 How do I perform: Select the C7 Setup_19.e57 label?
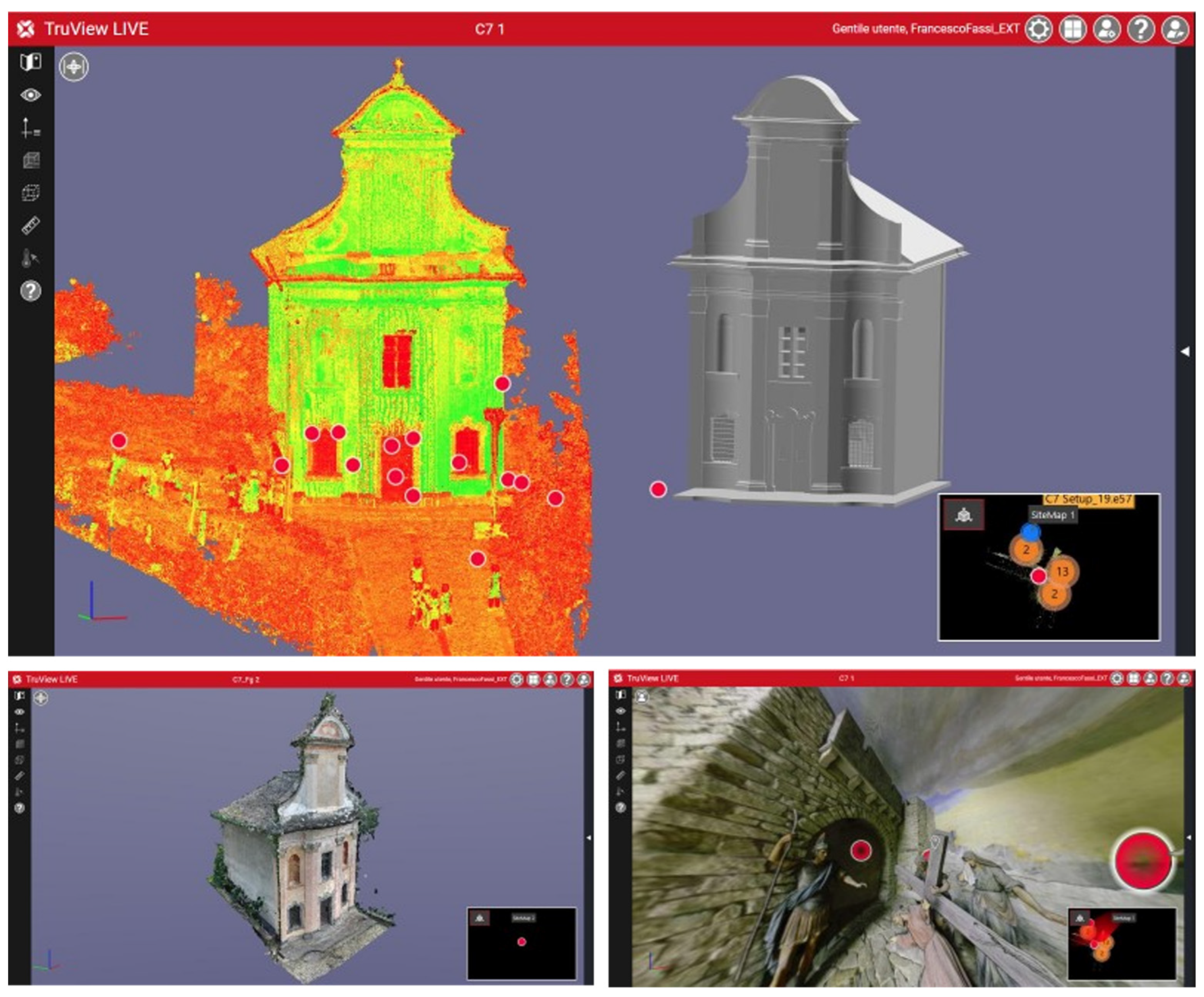pyautogui.click(x=1088, y=499)
